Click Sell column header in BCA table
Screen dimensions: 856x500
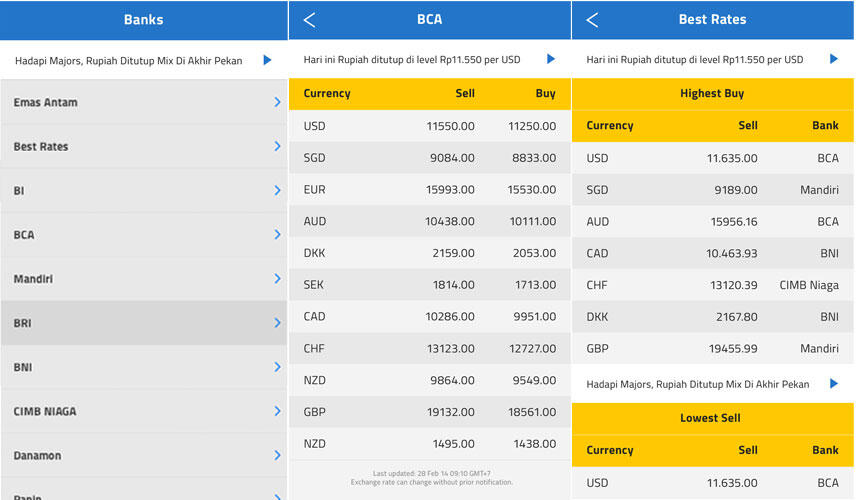[x=465, y=93]
